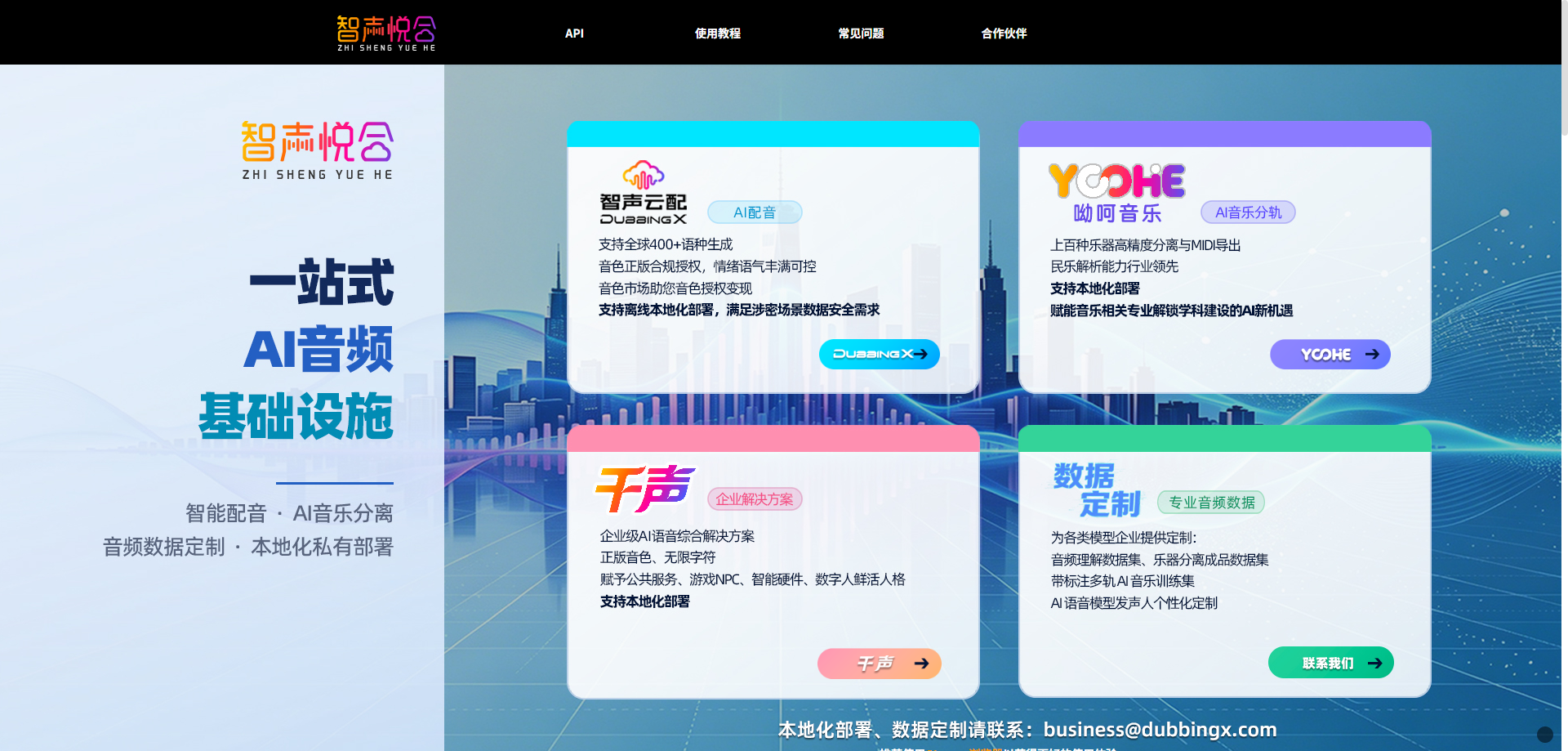Click the page vertical scrollbar thumb
1568x751 pixels.
click(x=1564, y=67)
